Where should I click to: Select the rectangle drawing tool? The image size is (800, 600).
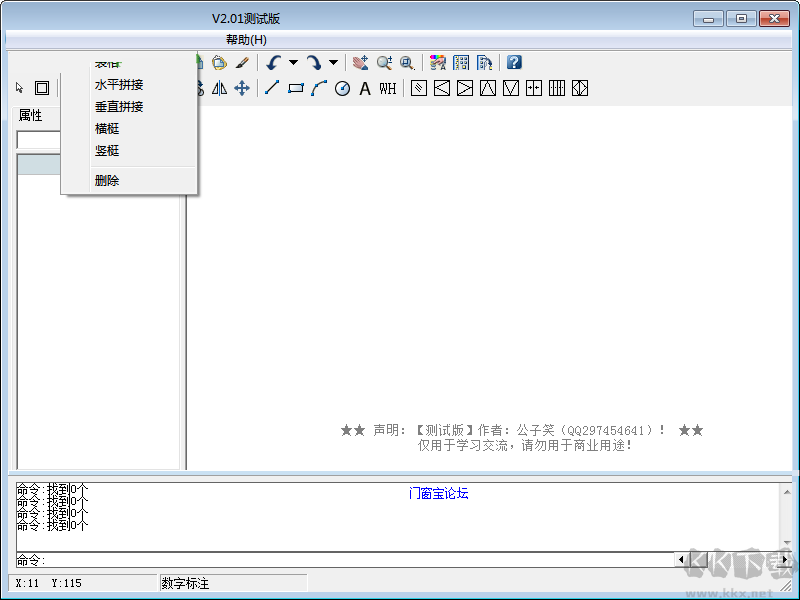[296, 88]
